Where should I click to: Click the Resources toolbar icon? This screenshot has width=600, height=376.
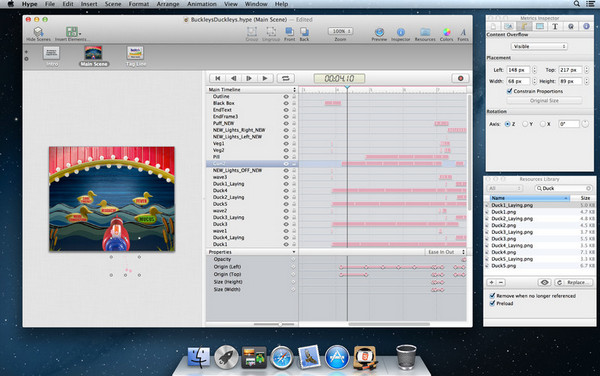tap(425, 32)
